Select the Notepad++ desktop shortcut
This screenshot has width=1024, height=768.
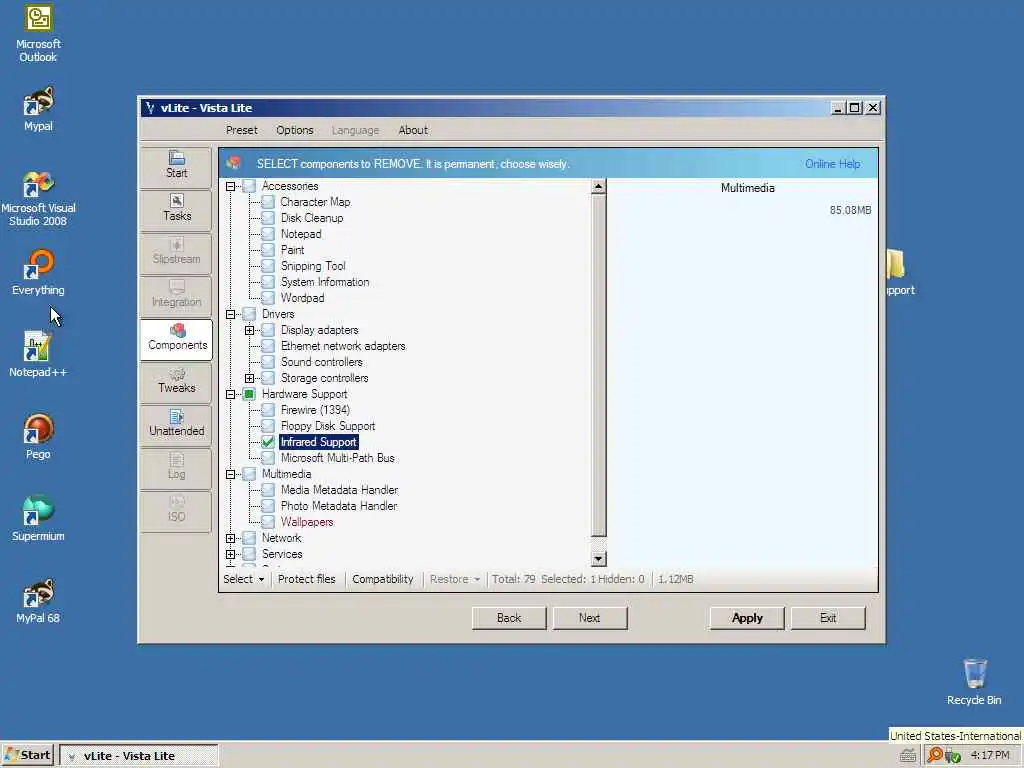tap(38, 355)
